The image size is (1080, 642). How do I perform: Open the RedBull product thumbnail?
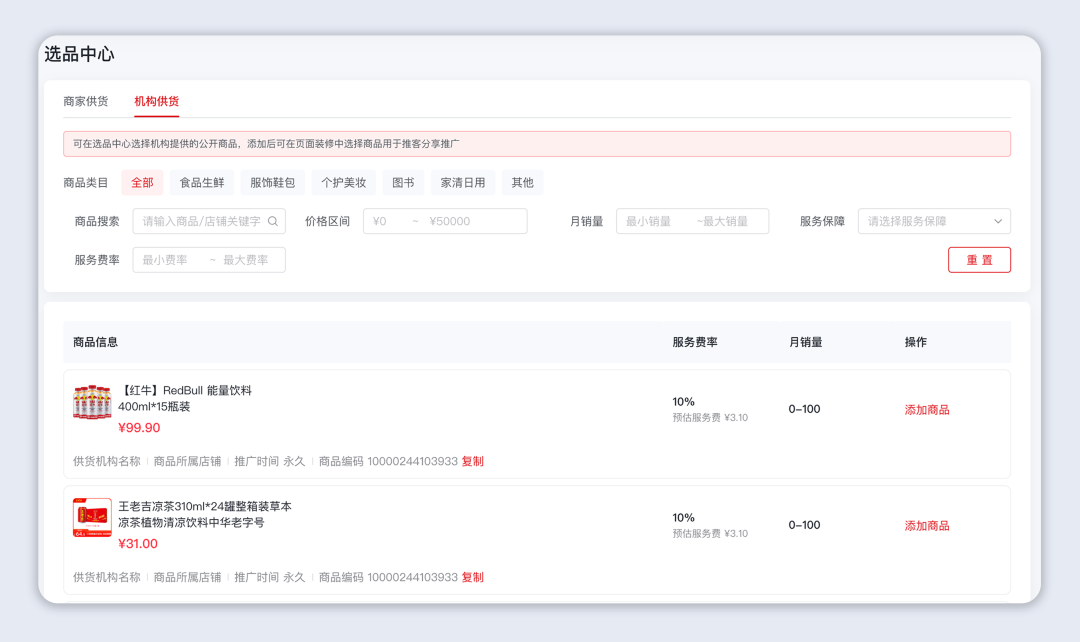tap(92, 402)
